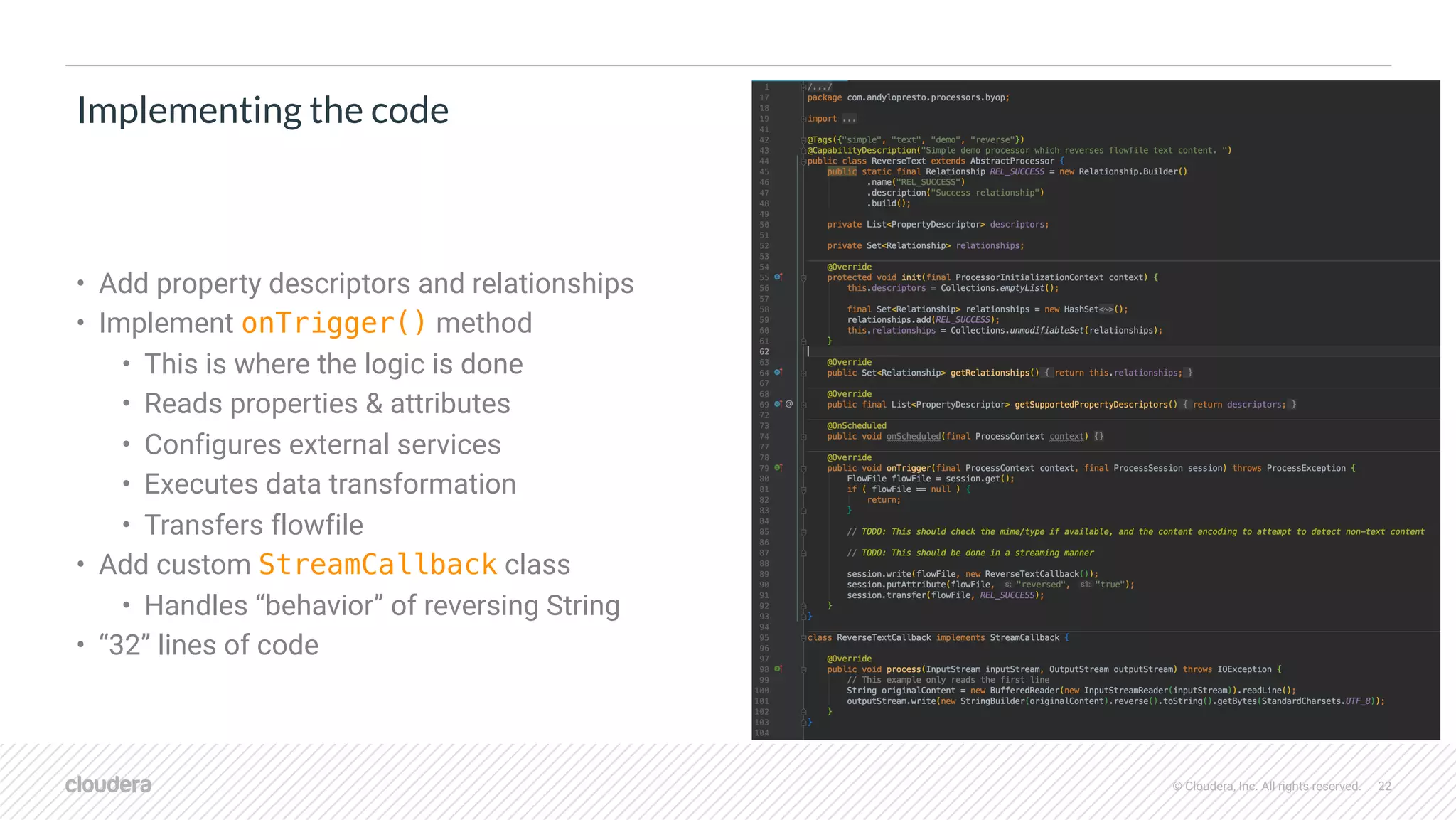
Task: Click the bullet 'Transfers flowfile'
Action: (254, 525)
